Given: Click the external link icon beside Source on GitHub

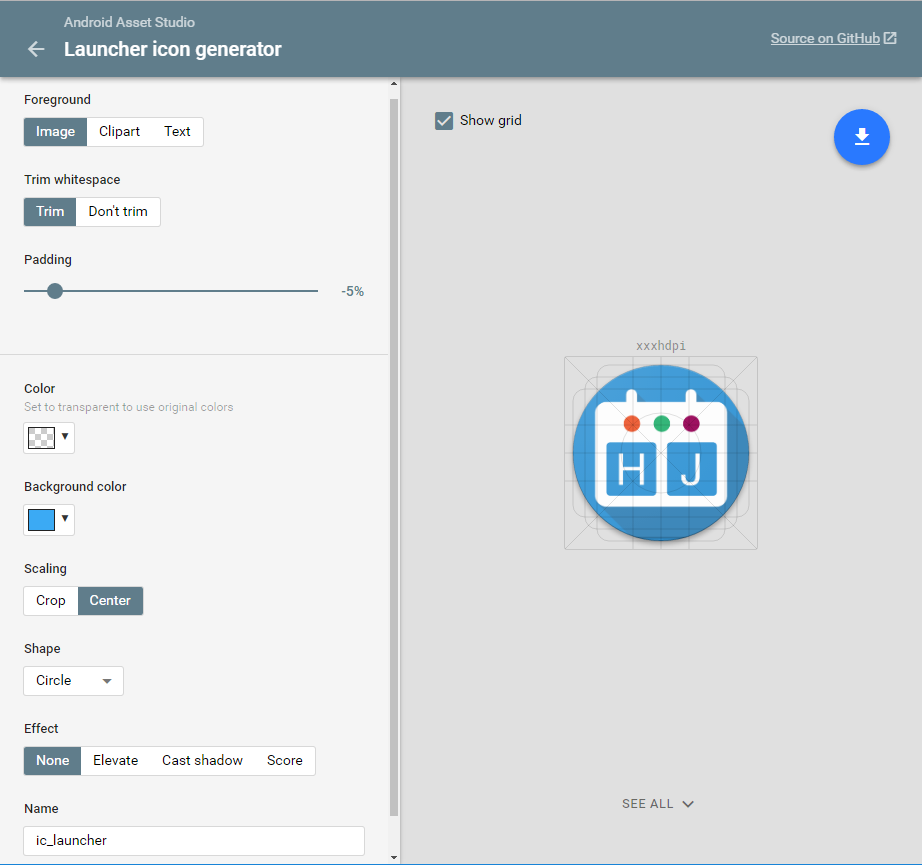Looking at the screenshot, I should [x=888, y=37].
